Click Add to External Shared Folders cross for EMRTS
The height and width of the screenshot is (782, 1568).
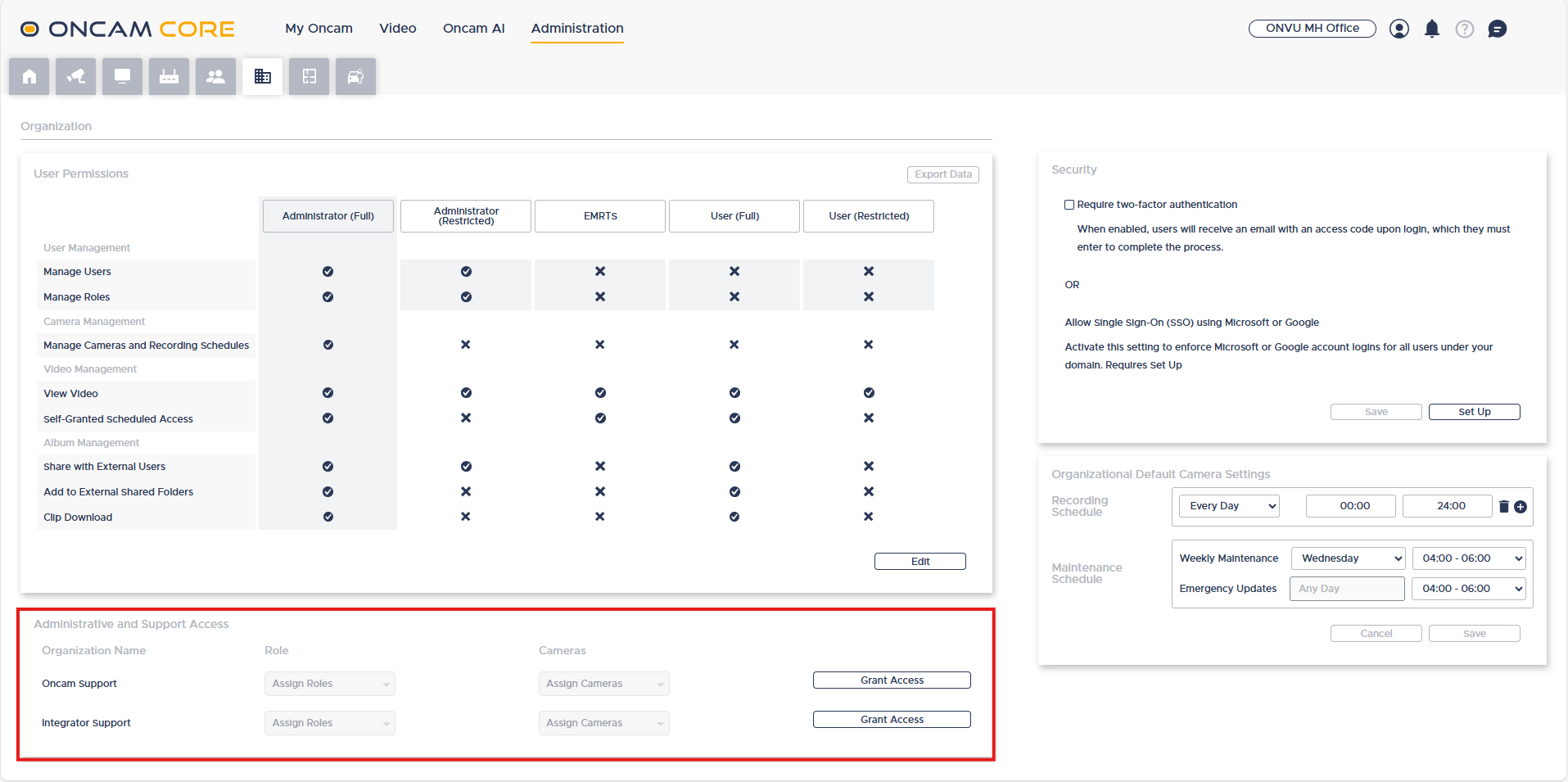click(600, 491)
